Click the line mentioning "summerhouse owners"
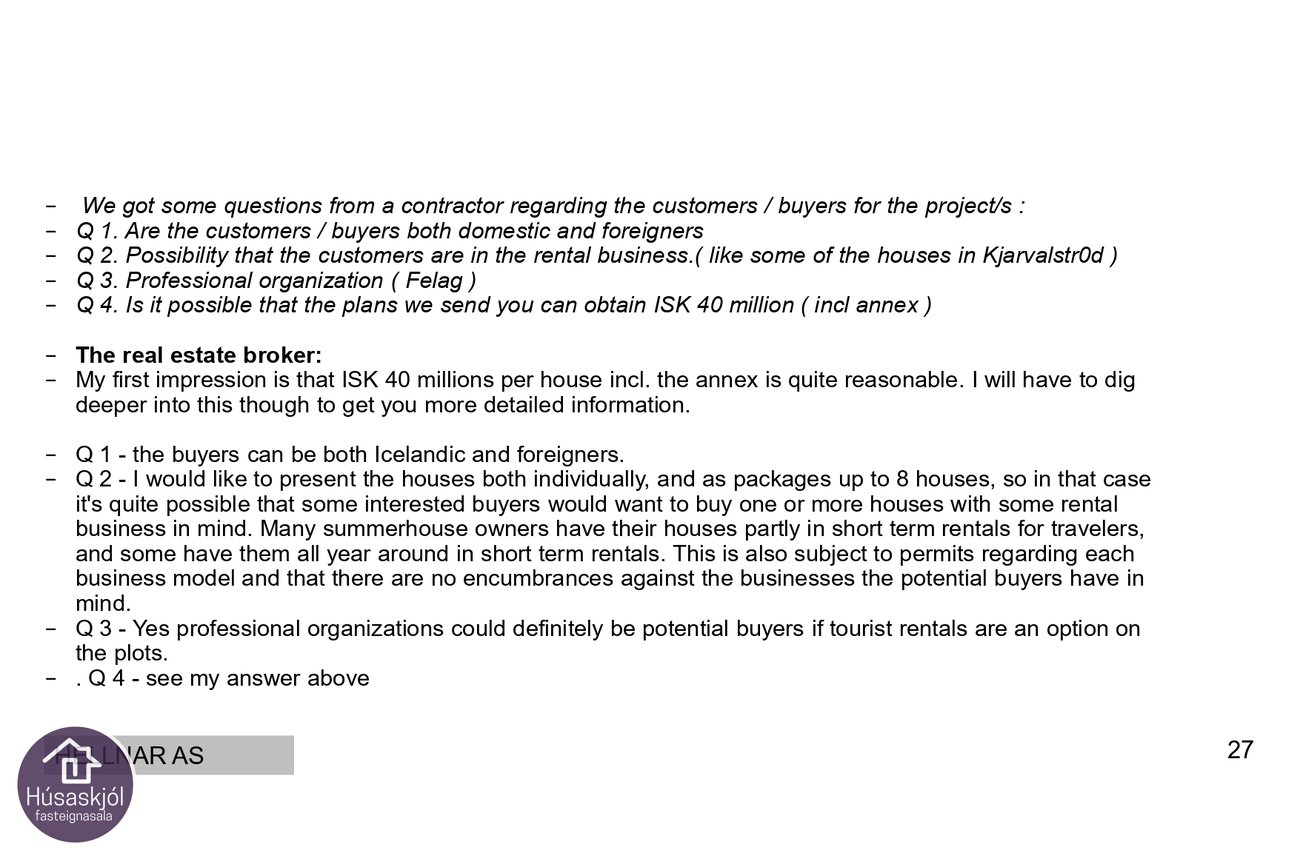 coord(610,529)
